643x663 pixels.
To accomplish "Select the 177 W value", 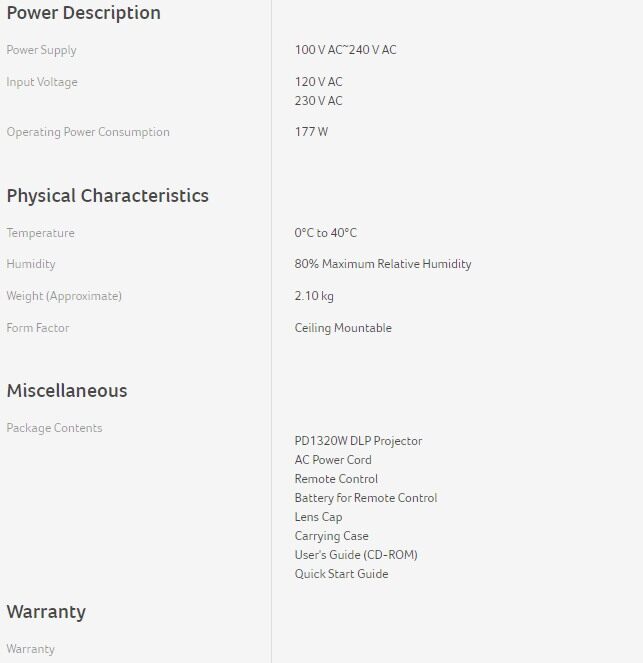I will click(x=311, y=132).
